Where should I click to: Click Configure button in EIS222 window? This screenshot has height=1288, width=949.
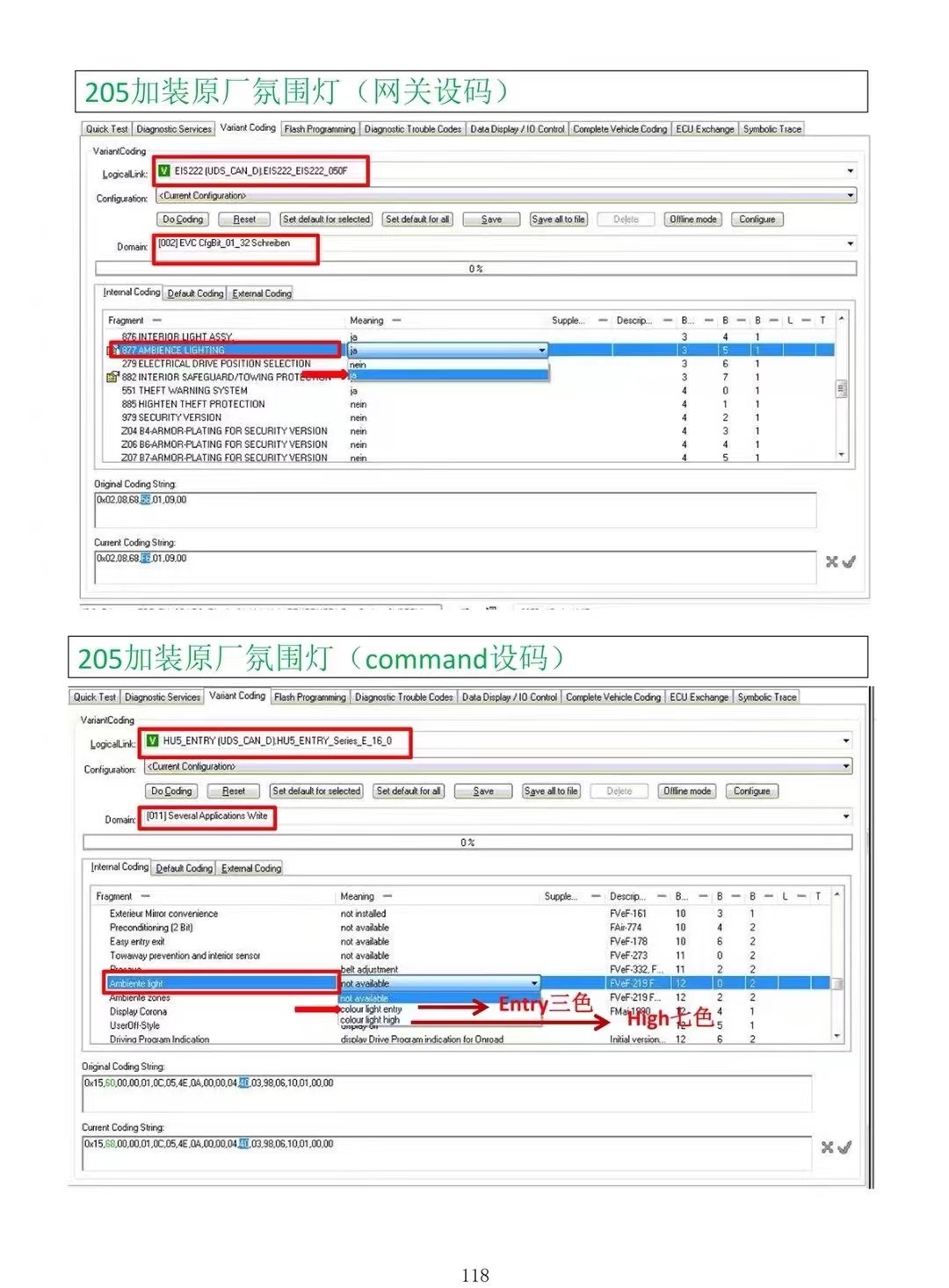757,220
